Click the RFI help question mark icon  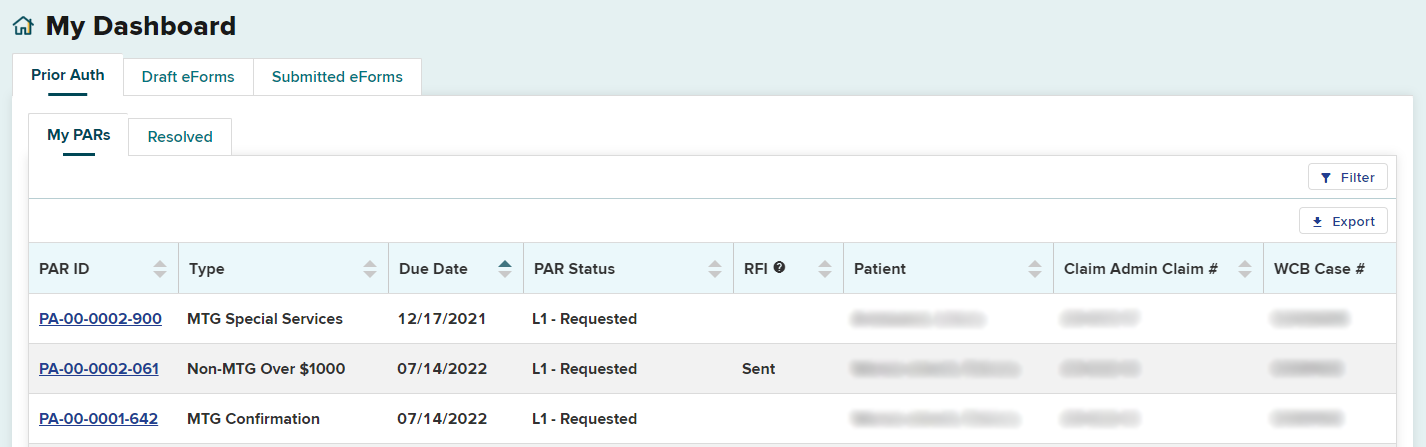tap(779, 267)
